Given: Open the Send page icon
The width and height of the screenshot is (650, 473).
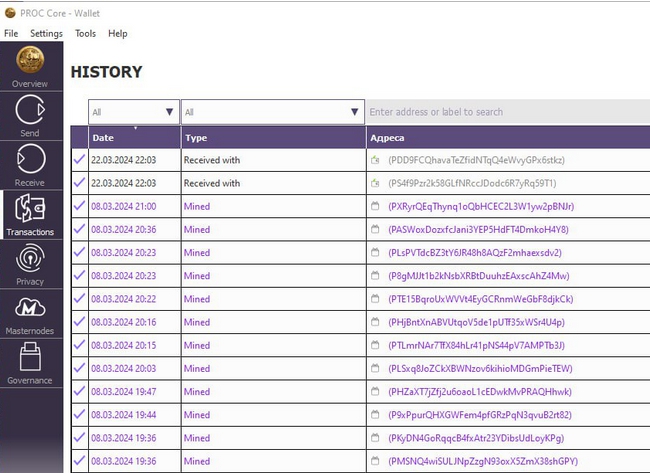Looking at the screenshot, I should pos(30,114).
